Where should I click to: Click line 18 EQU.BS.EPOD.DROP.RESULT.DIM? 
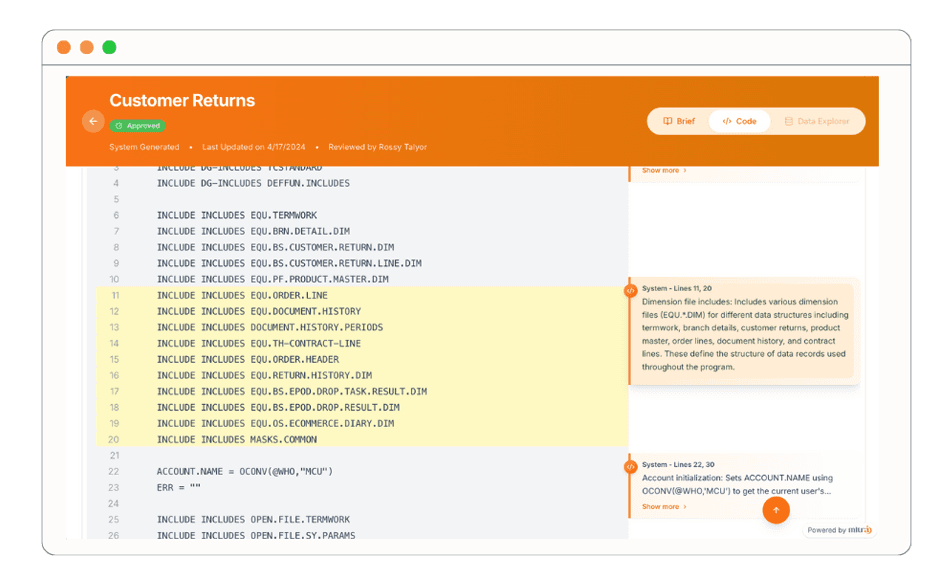[278, 407]
